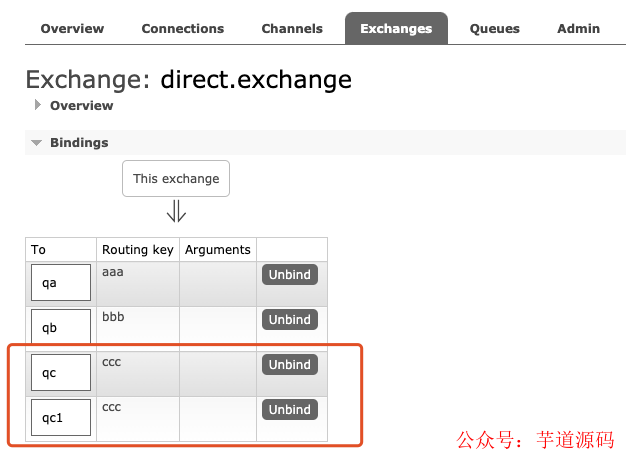
Task: Click routing key ccc for qc1
Action: [x=138, y=419]
